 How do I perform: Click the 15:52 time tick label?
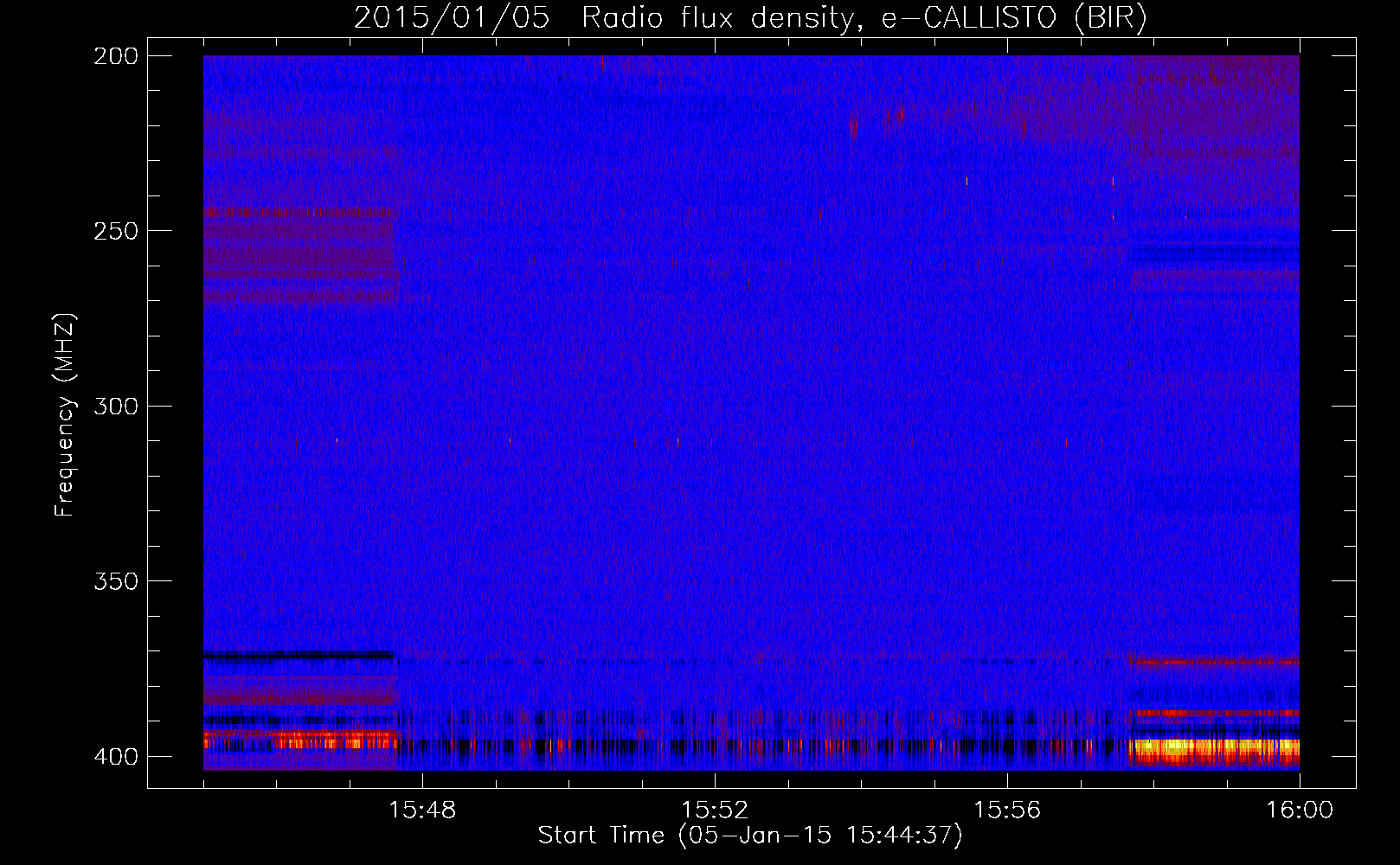(x=715, y=810)
